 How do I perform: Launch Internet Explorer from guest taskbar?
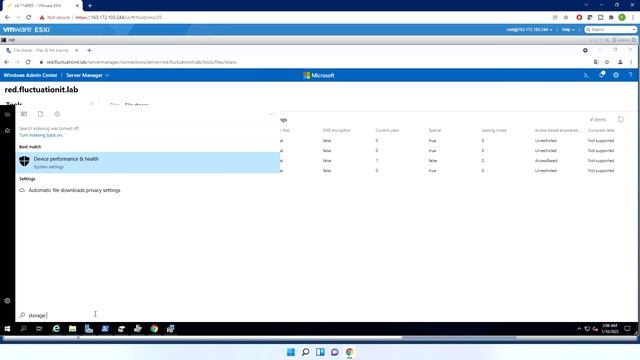tap(56, 329)
